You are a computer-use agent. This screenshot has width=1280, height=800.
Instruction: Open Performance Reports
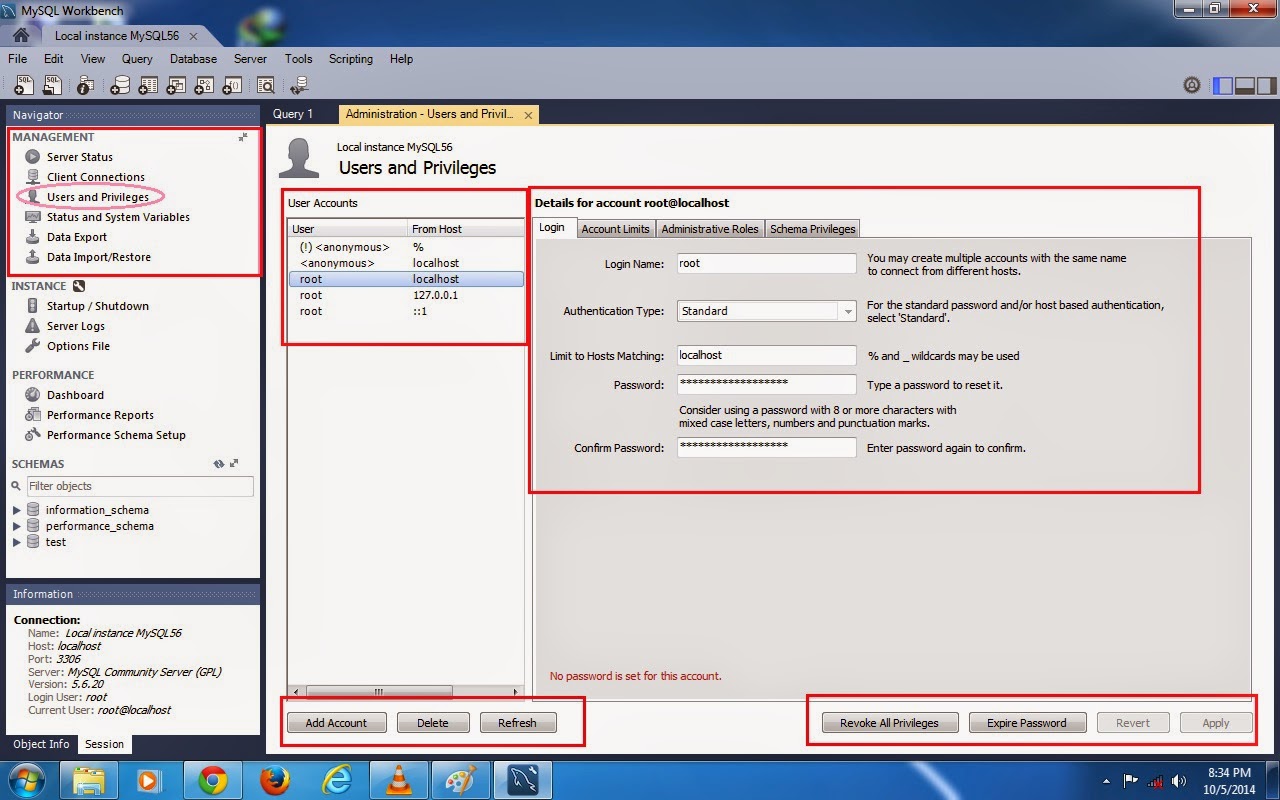(x=100, y=415)
